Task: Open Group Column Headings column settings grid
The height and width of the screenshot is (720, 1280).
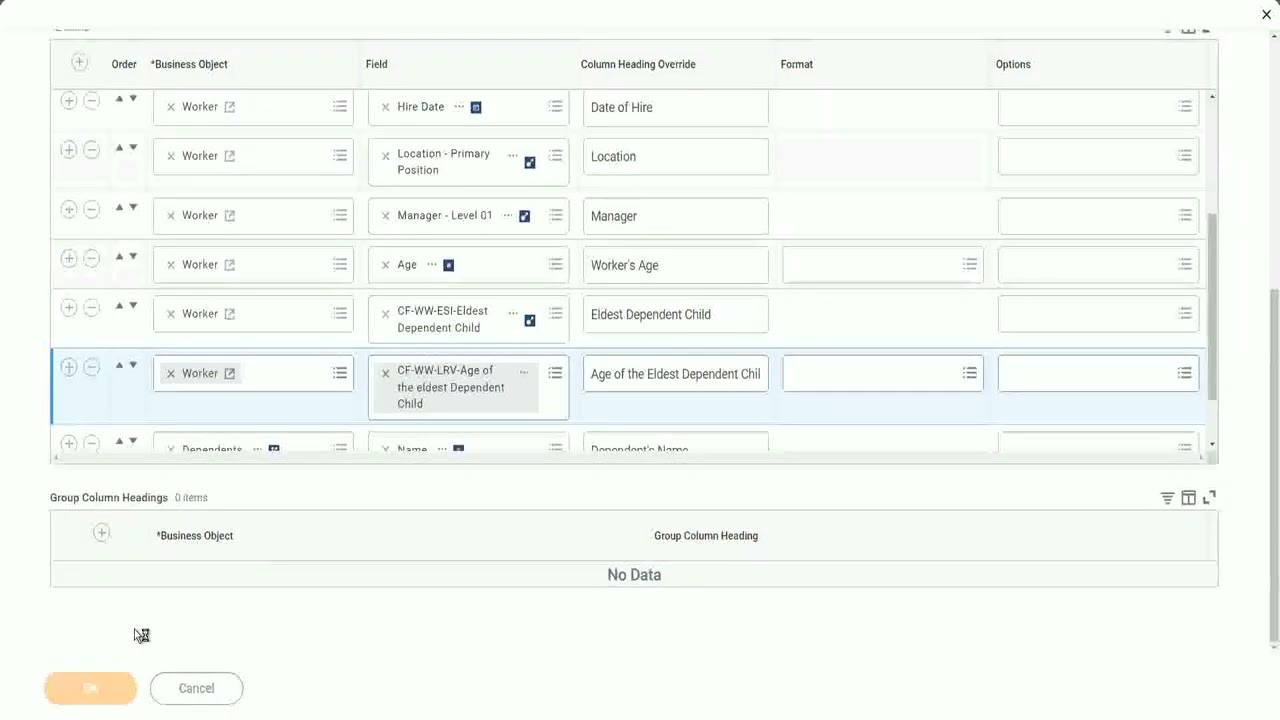Action: [1188, 498]
